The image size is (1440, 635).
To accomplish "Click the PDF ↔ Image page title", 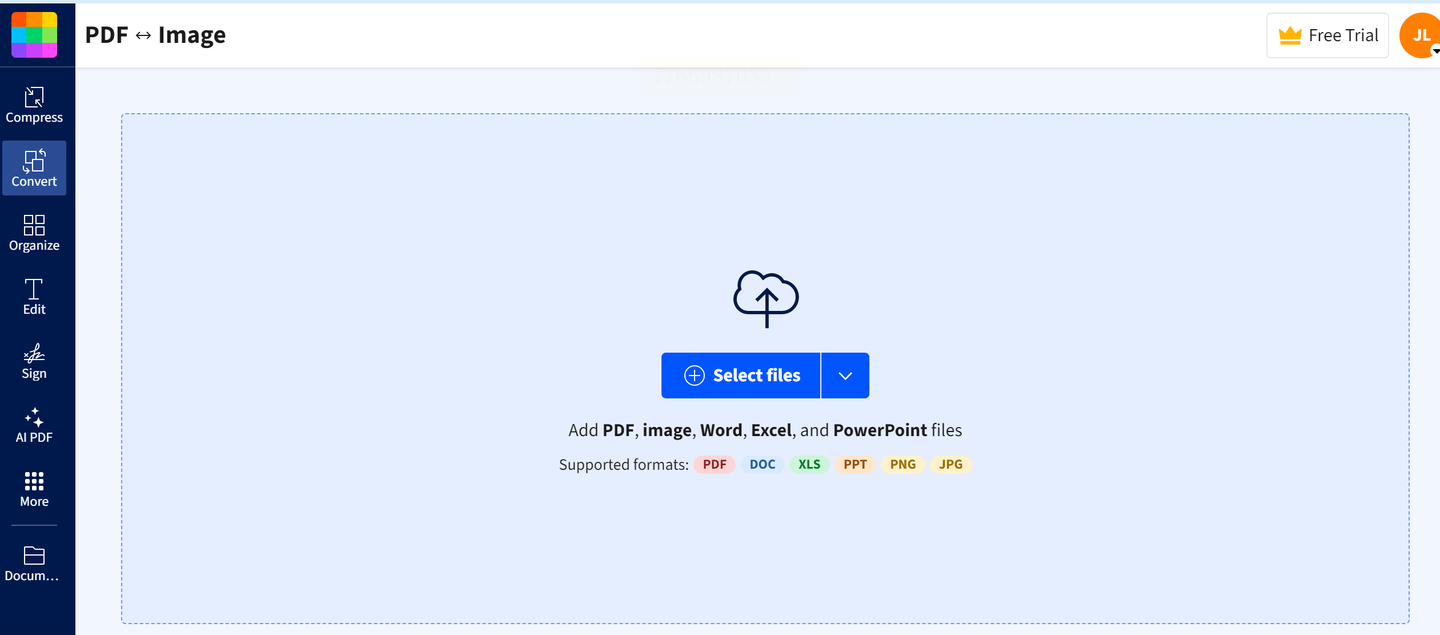I will pos(155,35).
